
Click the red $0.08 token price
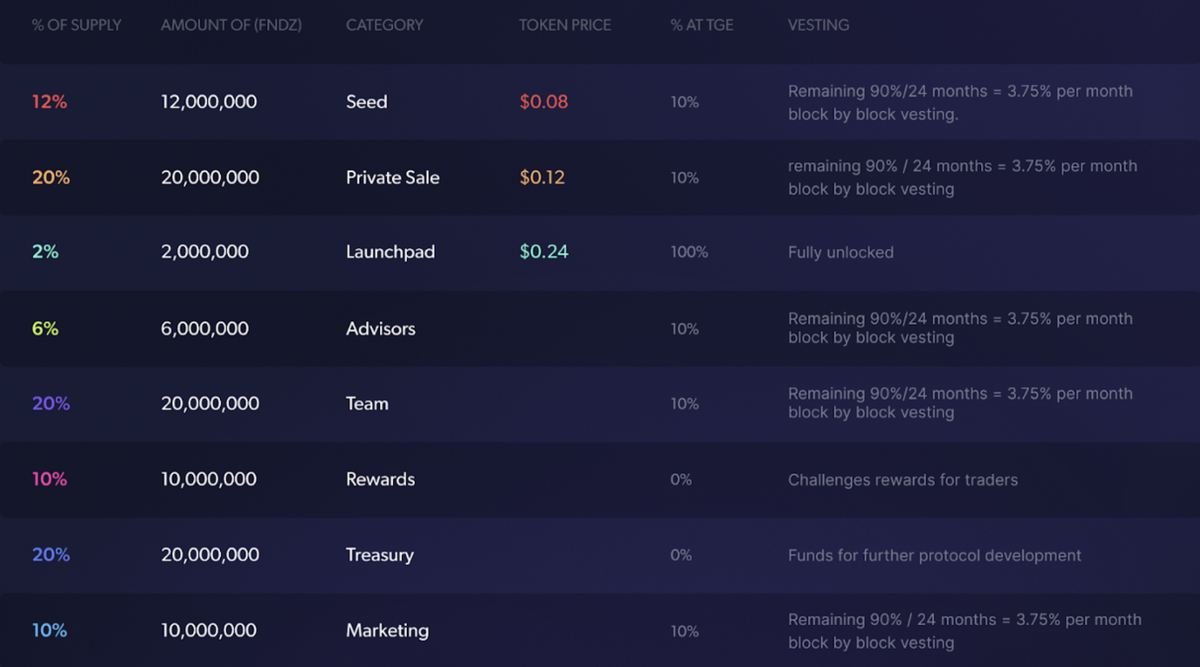pyautogui.click(x=543, y=102)
